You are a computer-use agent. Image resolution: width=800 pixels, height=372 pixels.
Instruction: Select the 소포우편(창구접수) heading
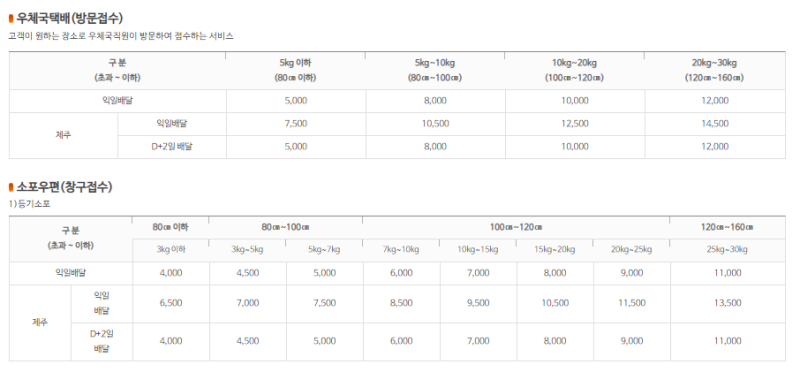click(64, 187)
